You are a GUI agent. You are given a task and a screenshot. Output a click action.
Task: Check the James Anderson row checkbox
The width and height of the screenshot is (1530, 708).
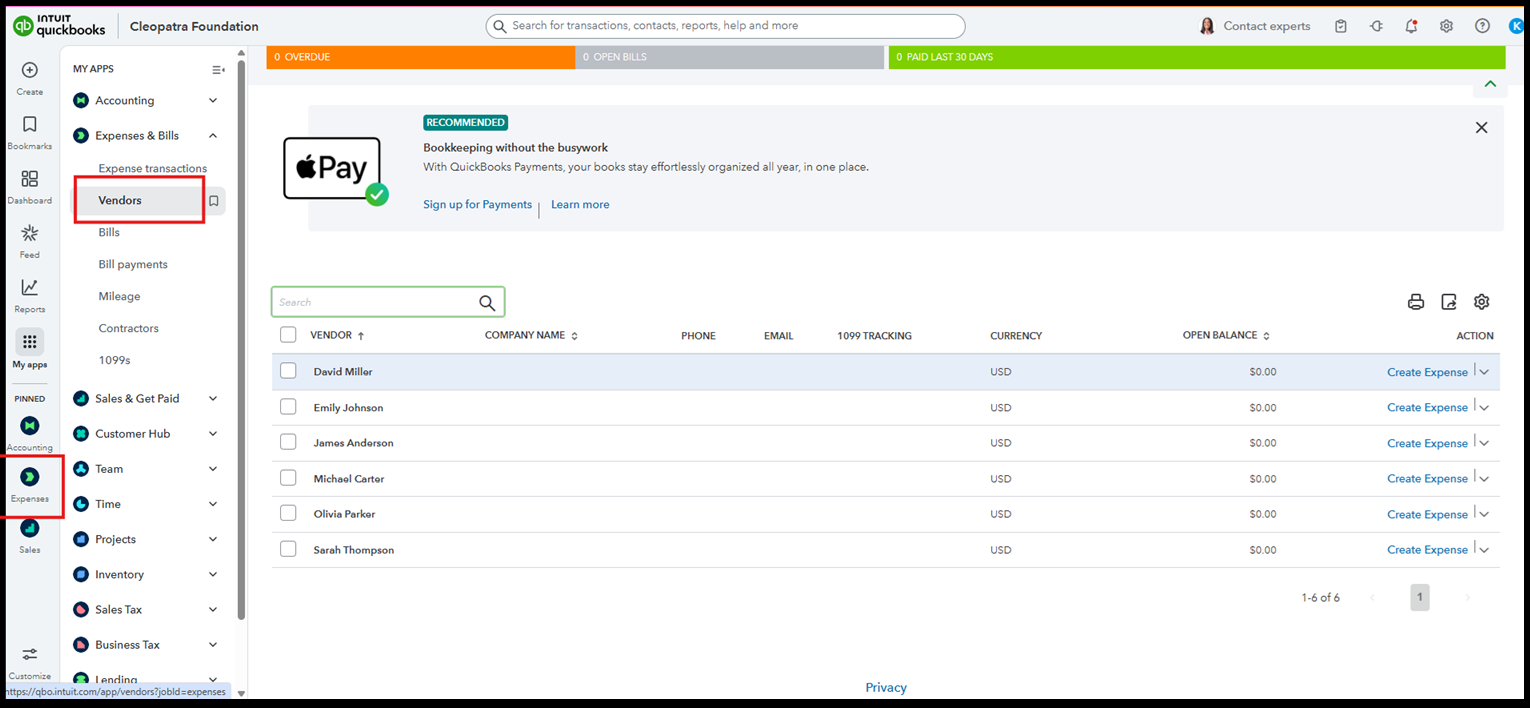[x=288, y=442]
